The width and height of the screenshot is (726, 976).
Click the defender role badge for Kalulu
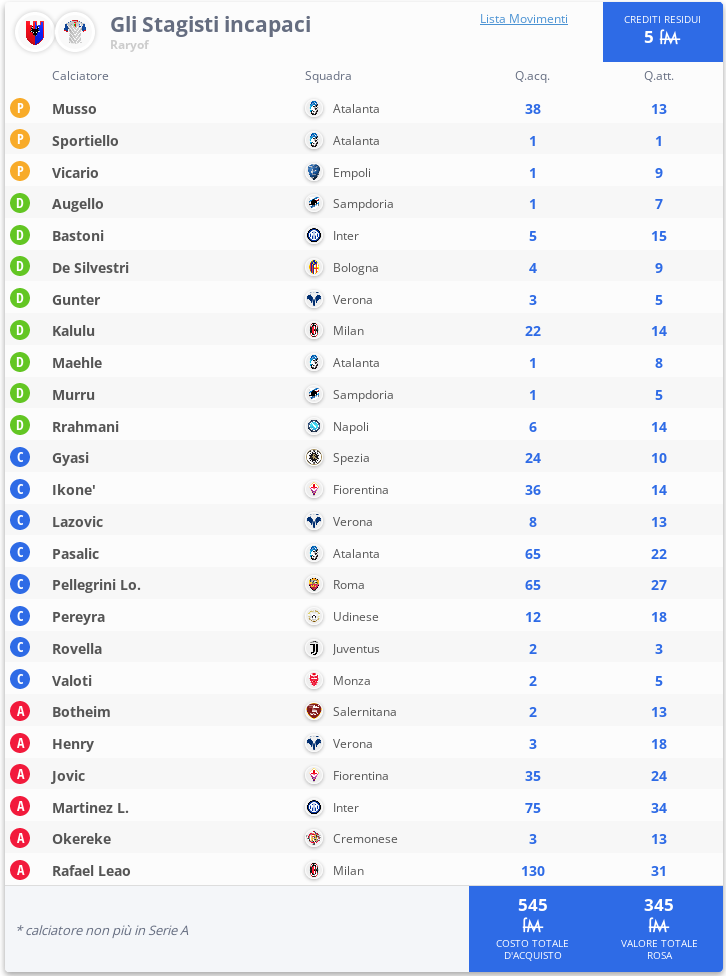(x=20, y=331)
